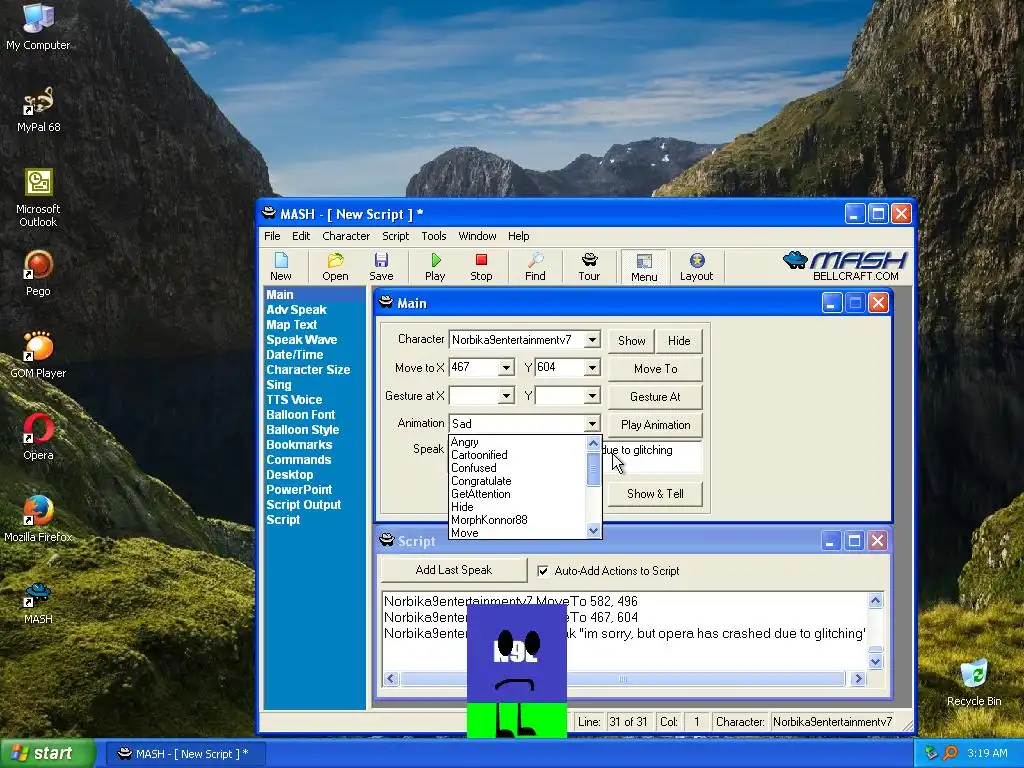Open the Windows start menu

coord(47,753)
